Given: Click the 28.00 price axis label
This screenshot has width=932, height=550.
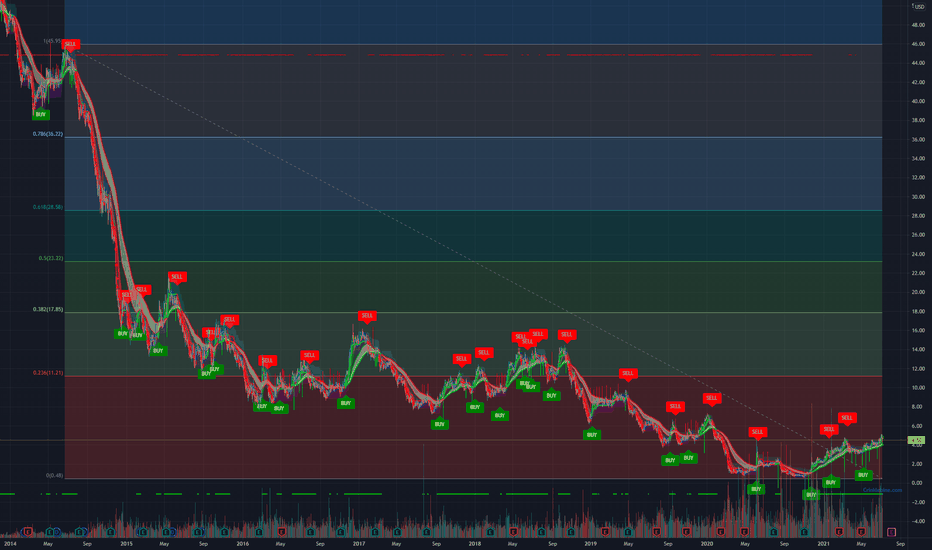Looking at the screenshot, I should click(x=918, y=216).
